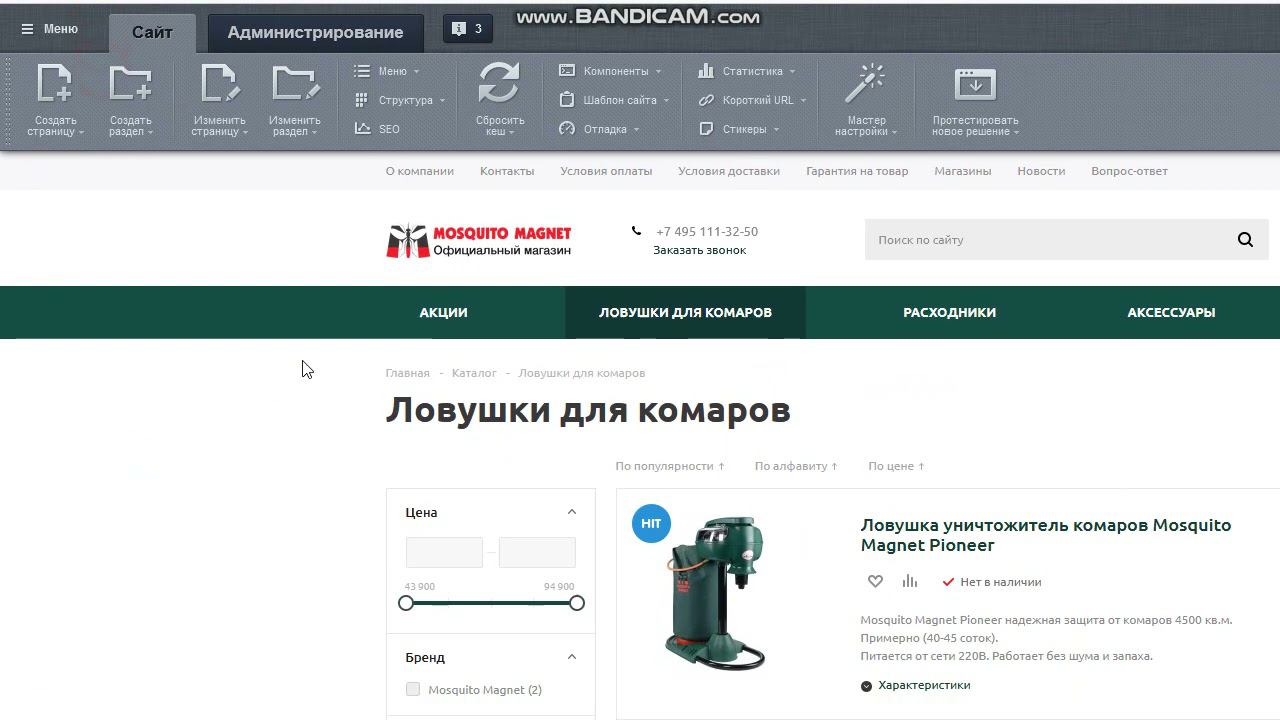This screenshot has height=720, width=1280.
Task: Open Pioneer trap product image
Action: (x=716, y=592)
